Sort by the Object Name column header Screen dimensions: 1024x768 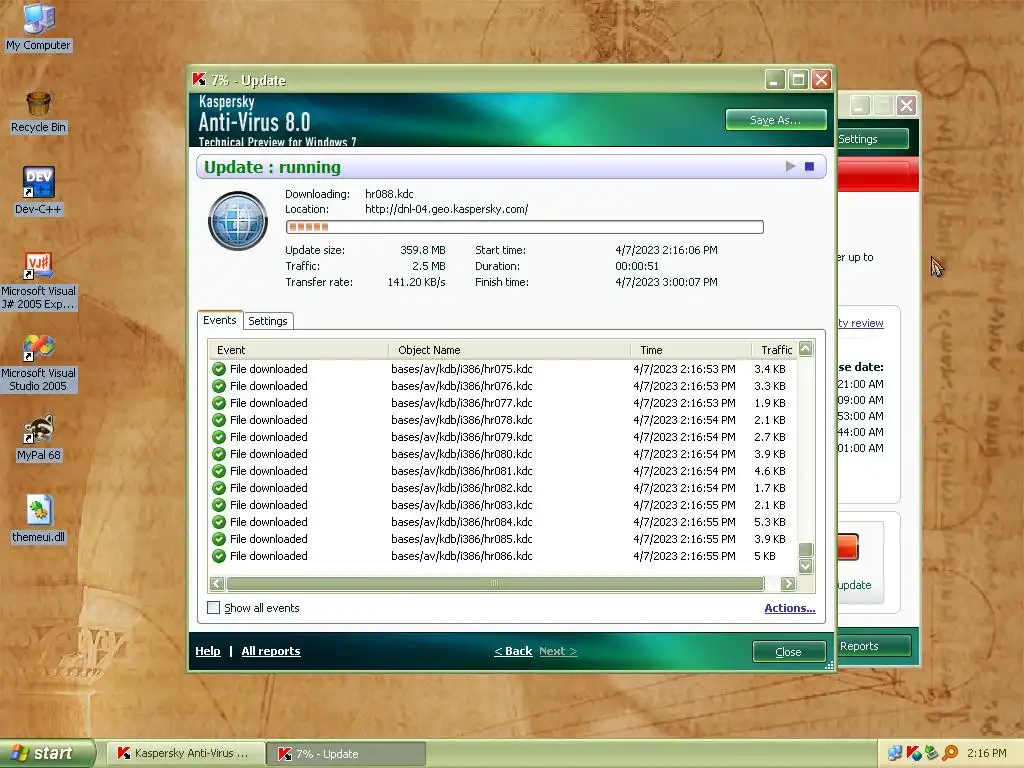(509, 350)
